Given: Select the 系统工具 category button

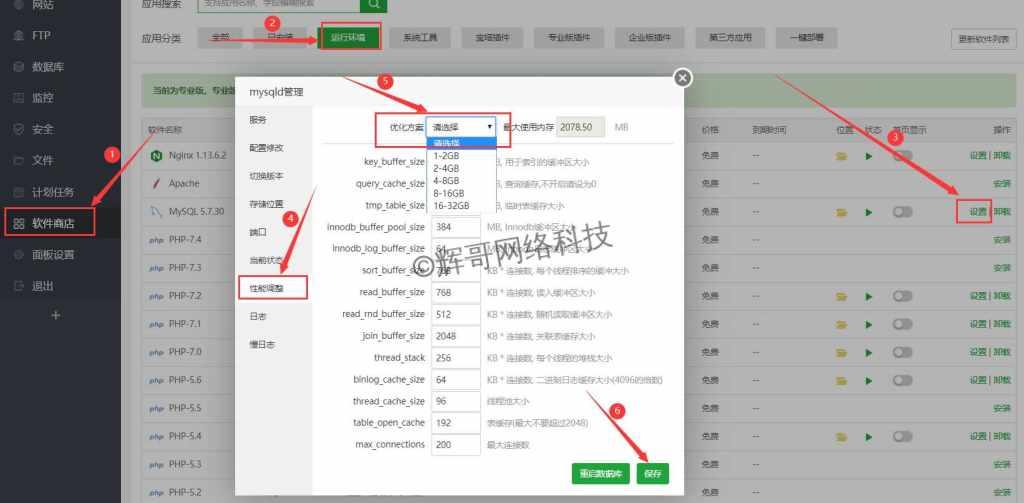Looking at the screenshot, I should pyautogui.click(x=420, y=38).
